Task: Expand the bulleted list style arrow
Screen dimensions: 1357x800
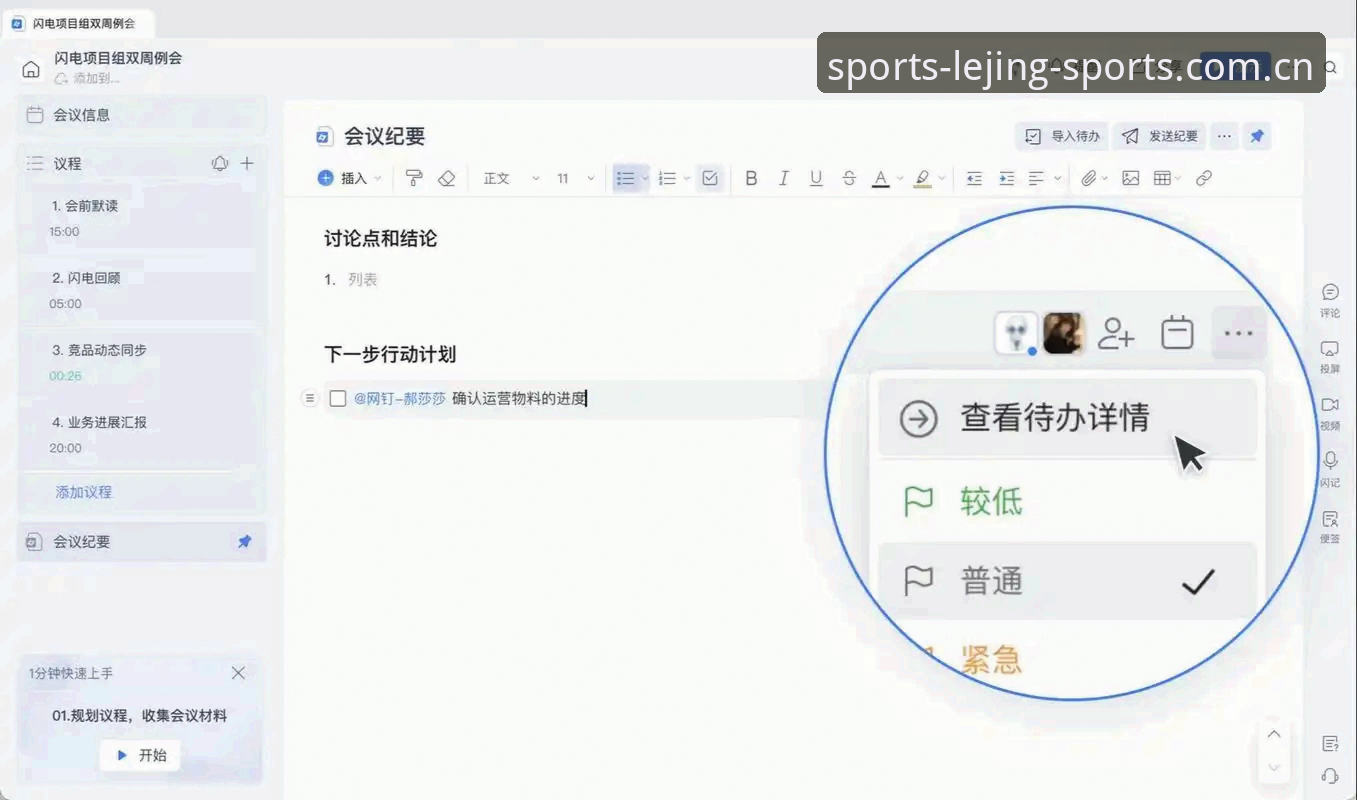Action: pos(645,178)
